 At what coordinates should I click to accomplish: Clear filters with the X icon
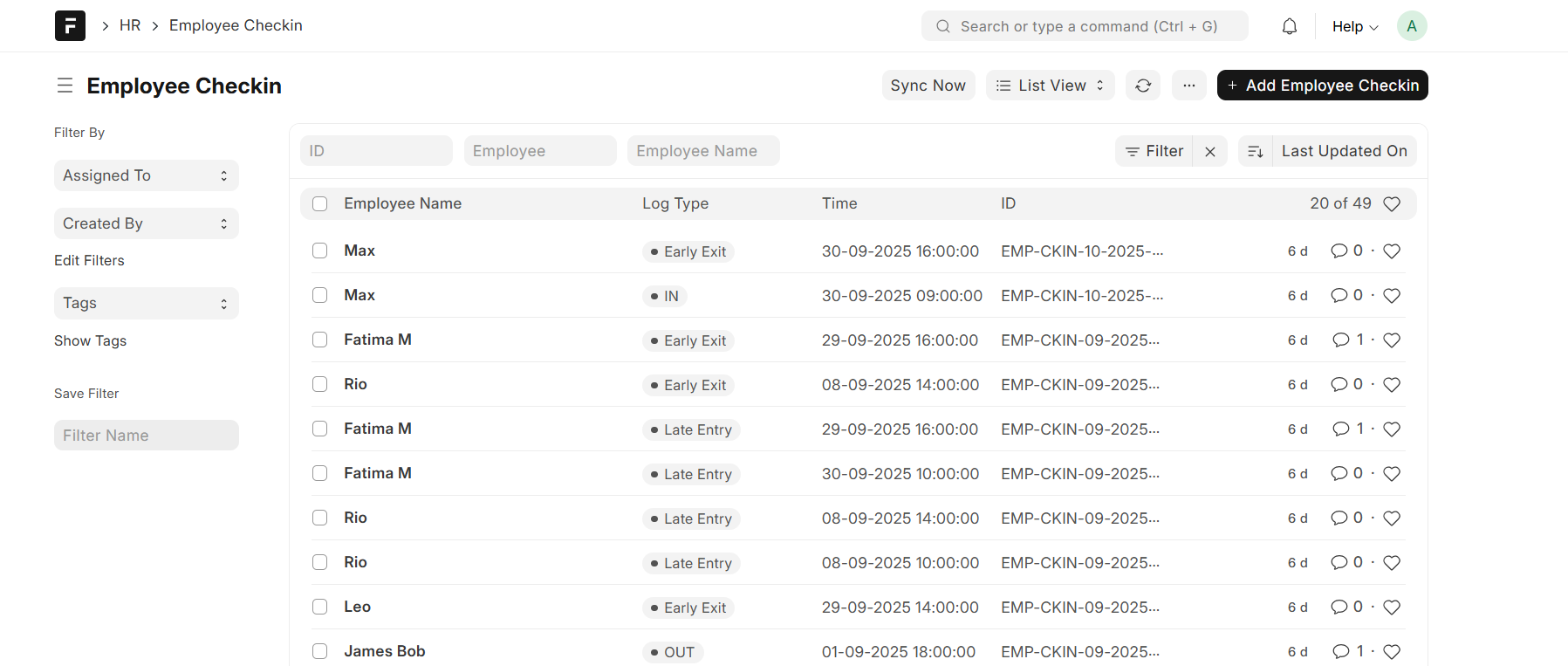pos(1209,151)
